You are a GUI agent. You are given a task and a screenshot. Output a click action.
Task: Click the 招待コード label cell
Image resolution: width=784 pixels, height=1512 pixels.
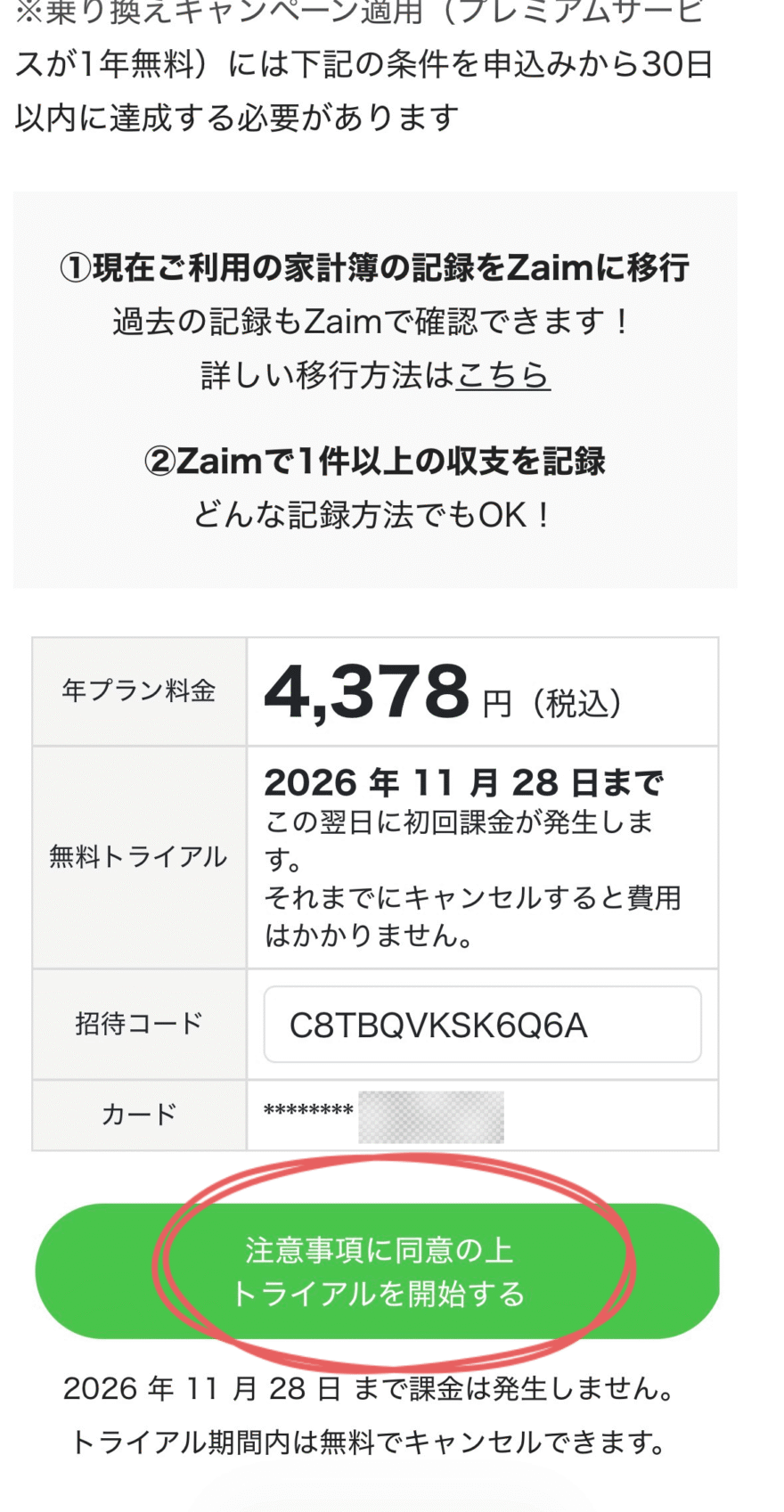coord(139,1024)
